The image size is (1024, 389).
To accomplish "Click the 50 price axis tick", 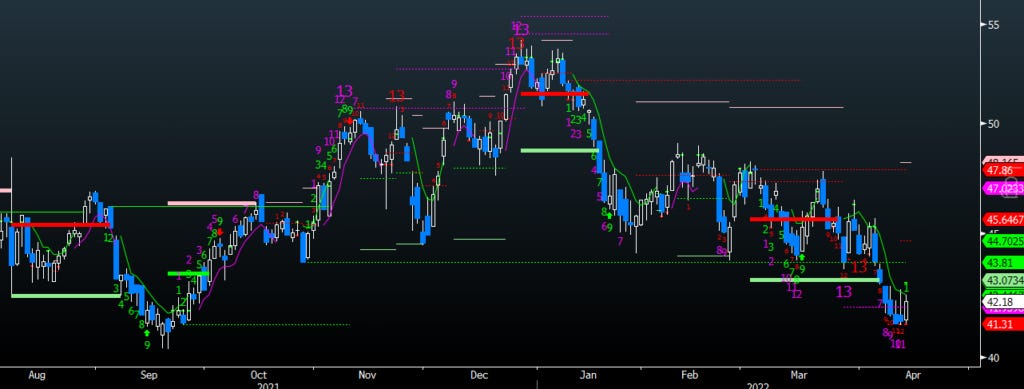I will tap(994, 123).
